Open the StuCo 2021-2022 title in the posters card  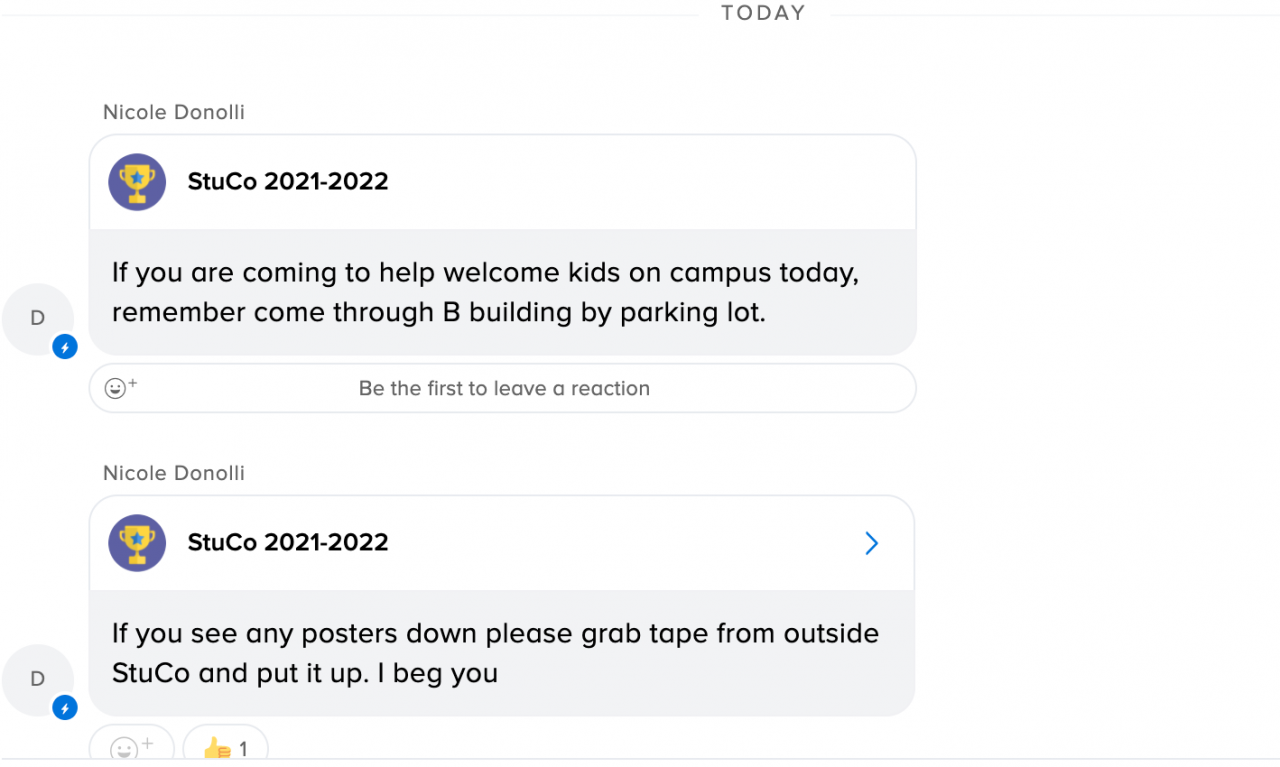coord(288,543)
